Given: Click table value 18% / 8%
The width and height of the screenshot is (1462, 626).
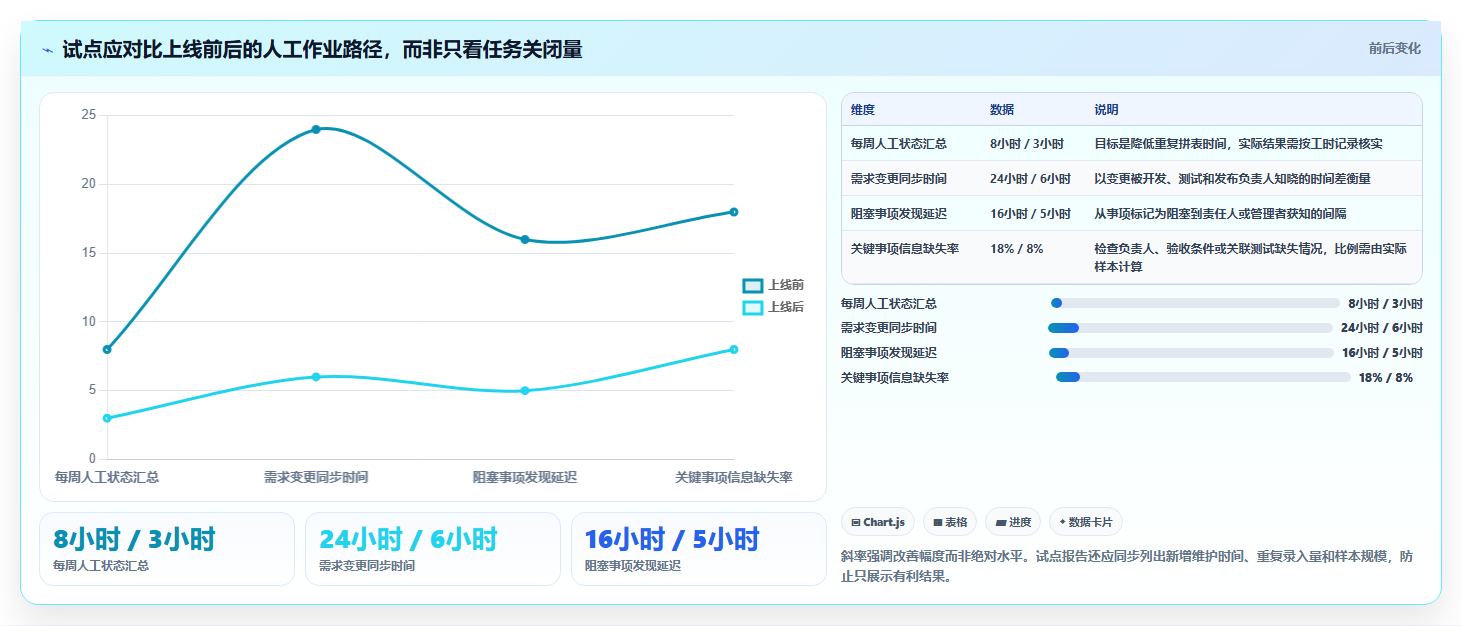Looking at the screenshot, I should (1016, 249).
